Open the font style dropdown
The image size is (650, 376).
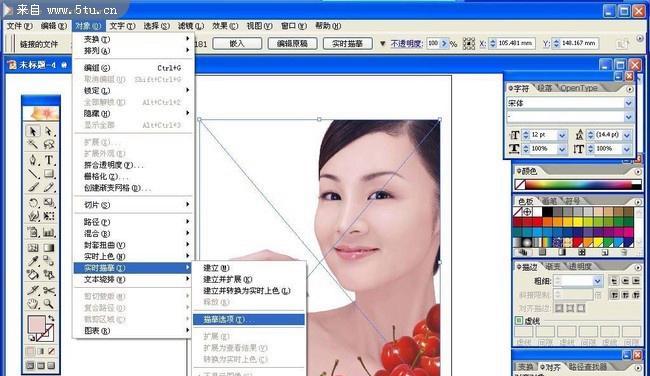coord(628,117)
